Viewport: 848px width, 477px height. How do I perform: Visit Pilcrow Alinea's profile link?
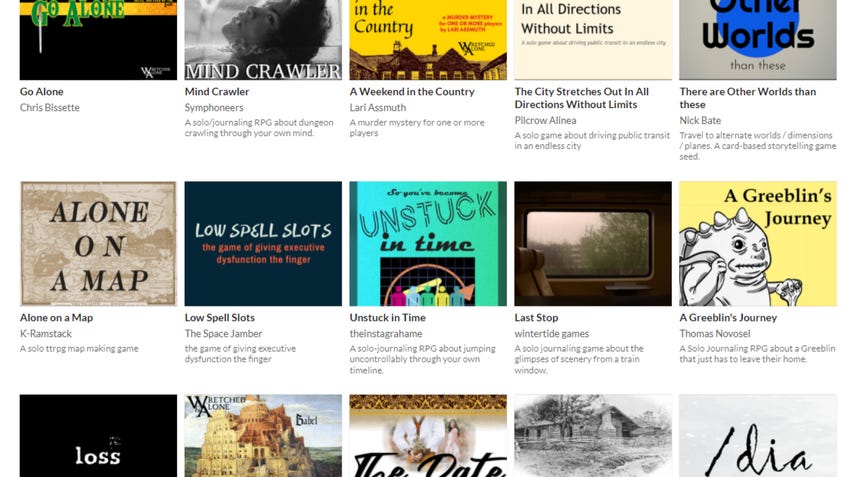(x=545, y=121)
